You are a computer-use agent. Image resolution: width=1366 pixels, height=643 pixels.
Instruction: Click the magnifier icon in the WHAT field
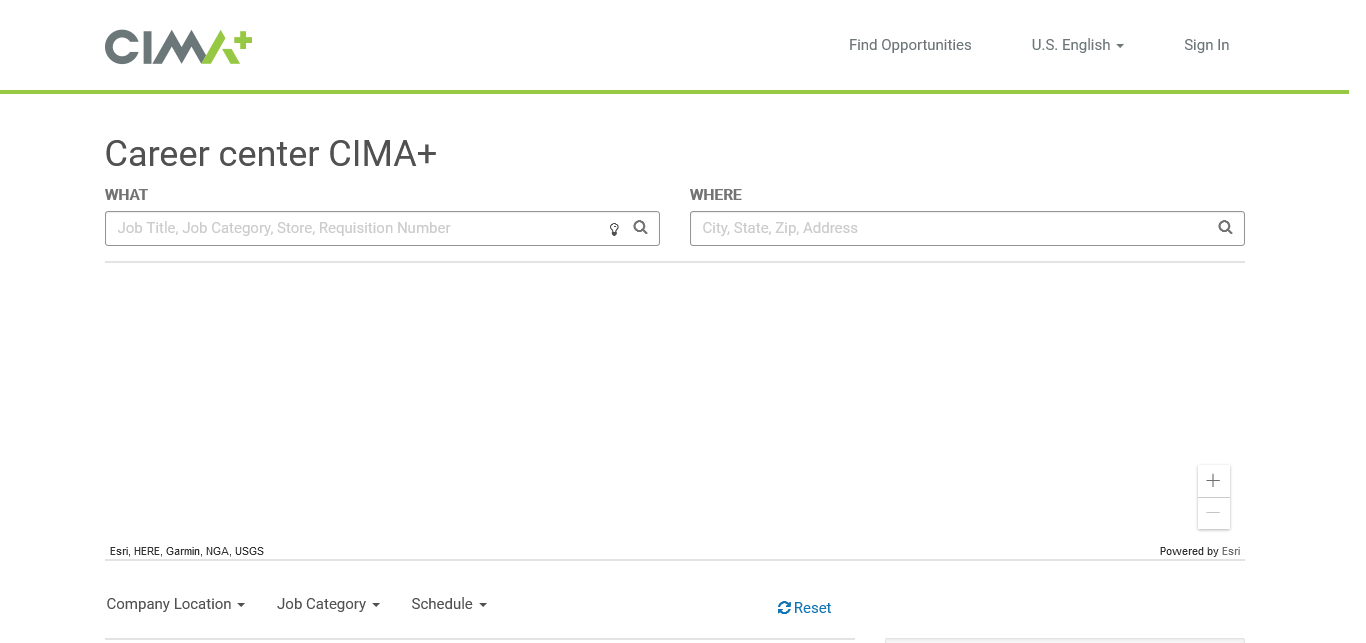tap(641, 228)
